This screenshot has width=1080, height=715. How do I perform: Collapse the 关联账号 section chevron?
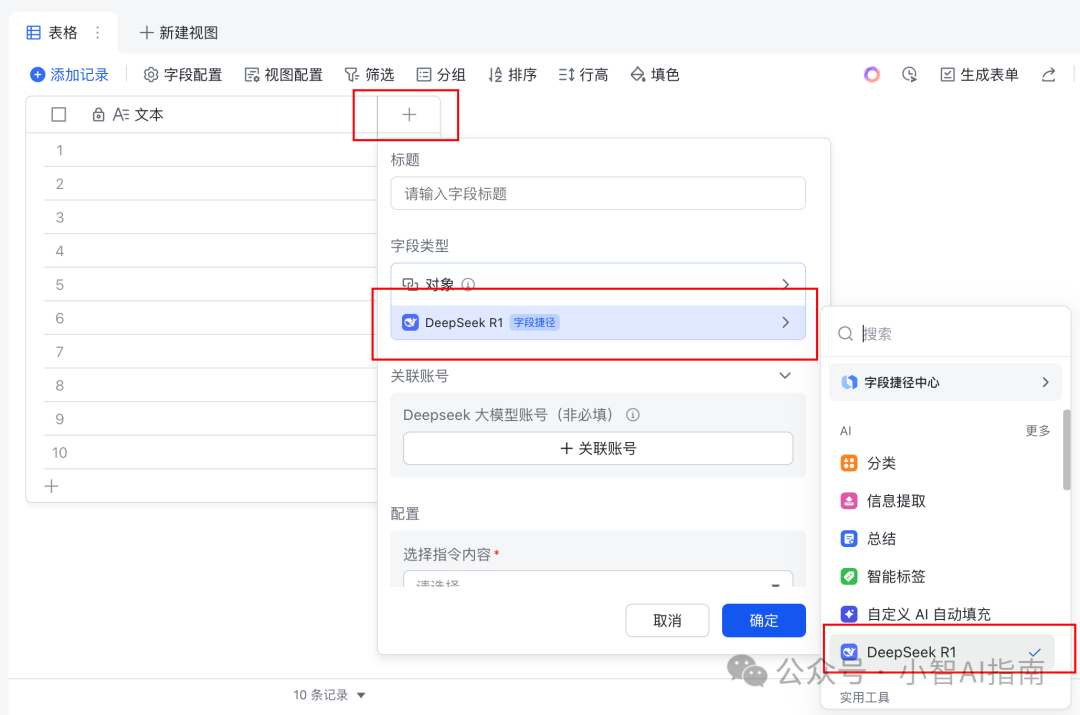pyautogui.click(x=785, y=376)
